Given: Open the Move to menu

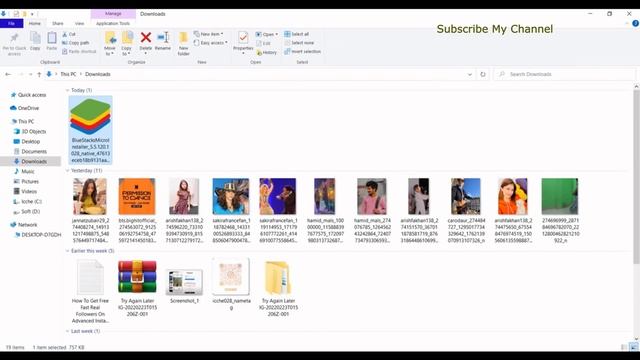Looking at the screenshot, I should coord(110,43).
